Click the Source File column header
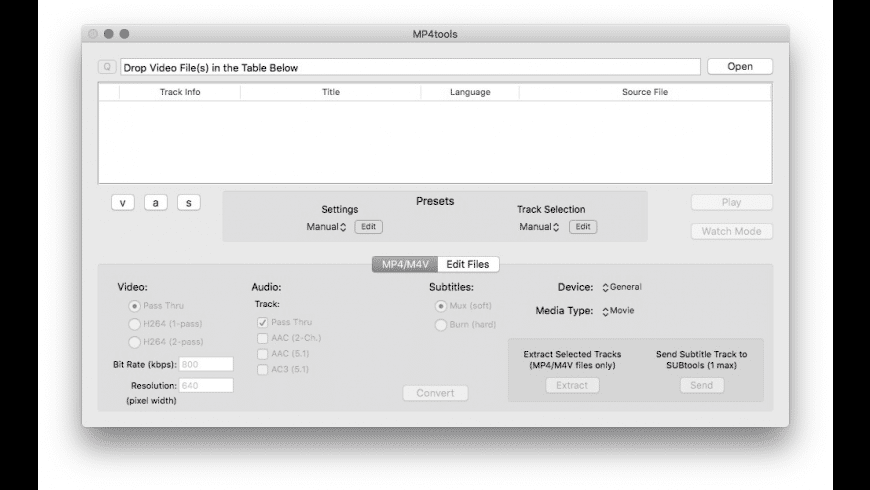870x490 pixels. [x=645, y=92]
